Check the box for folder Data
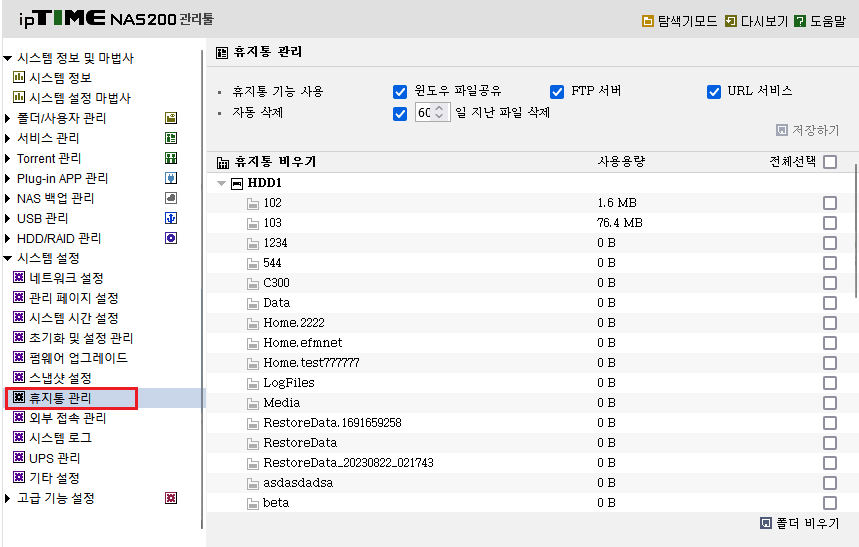This screenshot has width=859, height=547. pyautogui.click(x=830, y=303)
